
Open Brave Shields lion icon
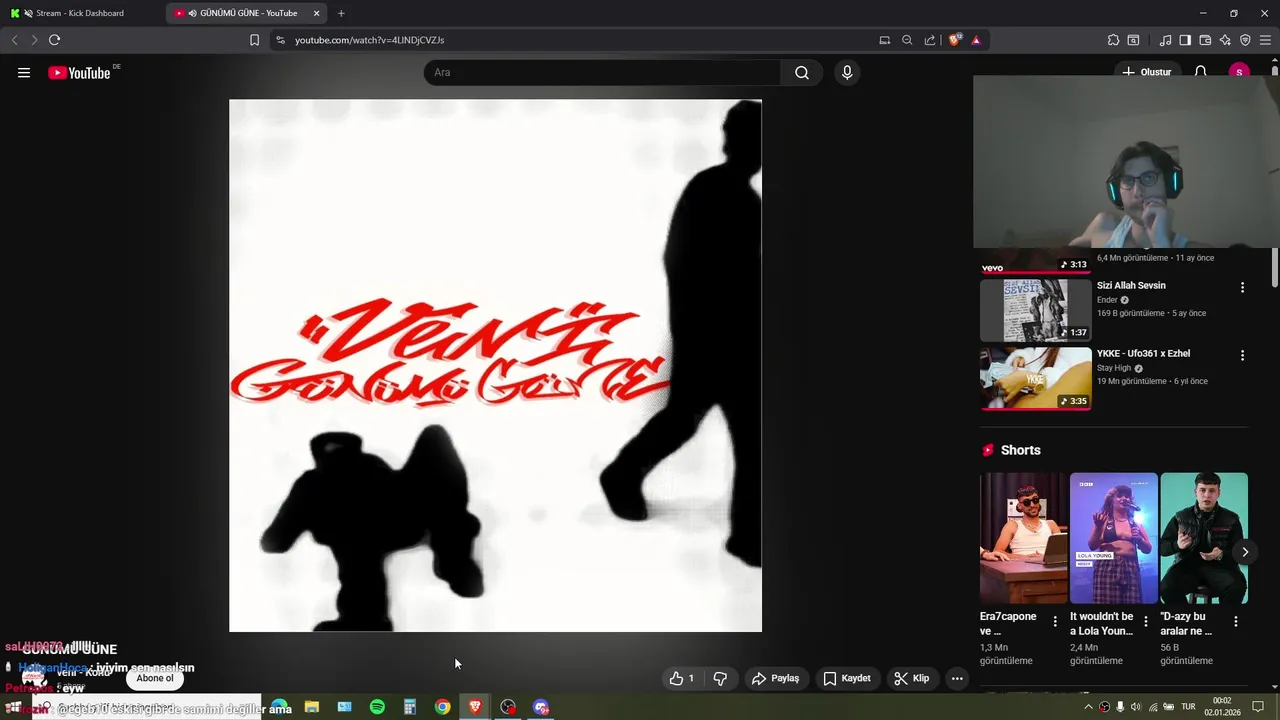(955, 40)
